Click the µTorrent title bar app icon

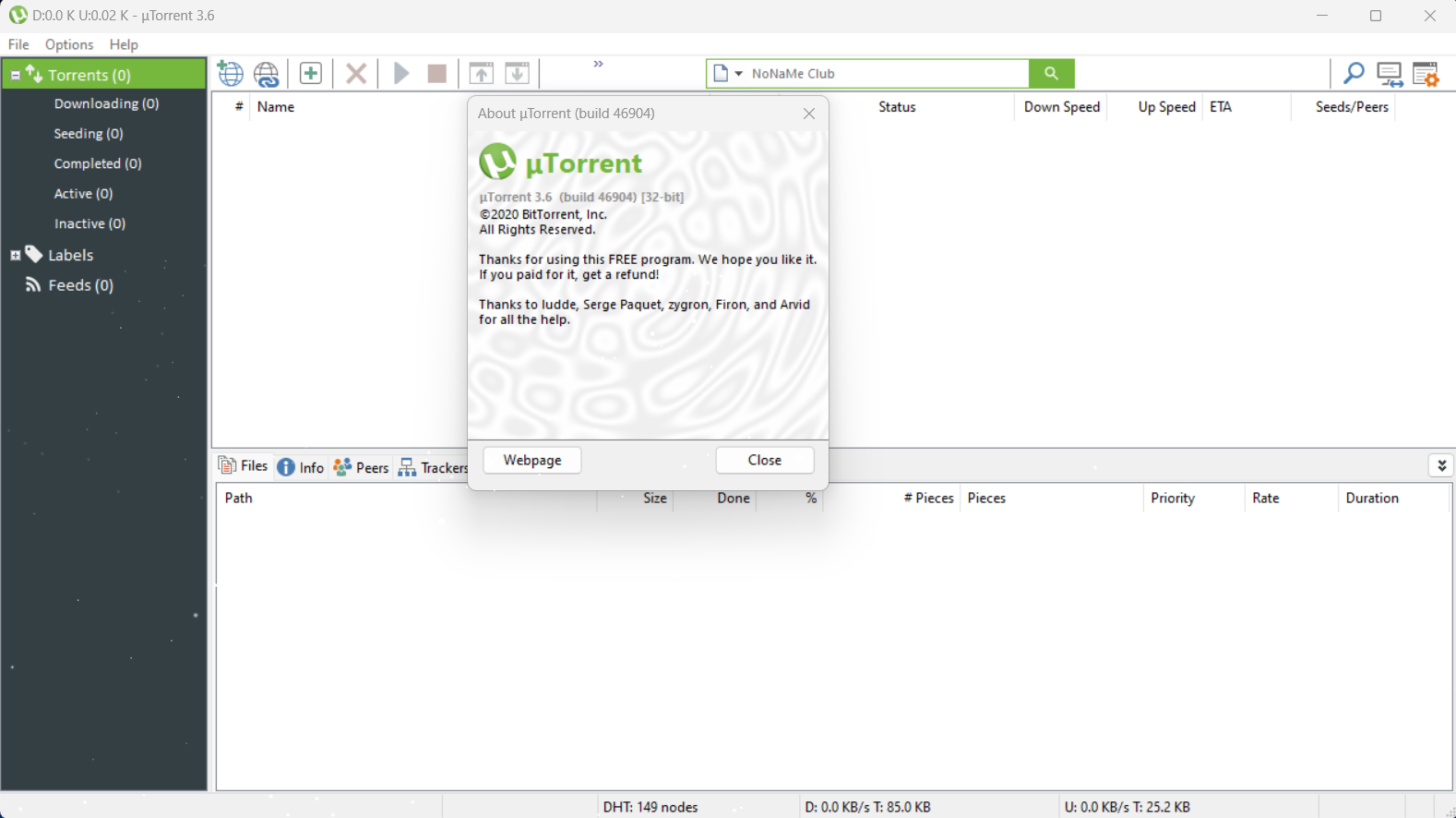(18, 16)
